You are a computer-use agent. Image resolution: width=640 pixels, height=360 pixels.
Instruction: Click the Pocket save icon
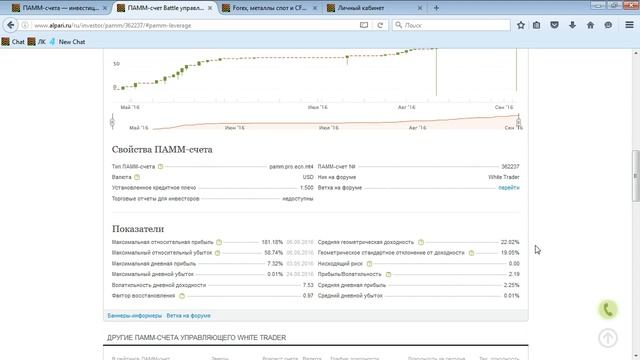[554, 25]
